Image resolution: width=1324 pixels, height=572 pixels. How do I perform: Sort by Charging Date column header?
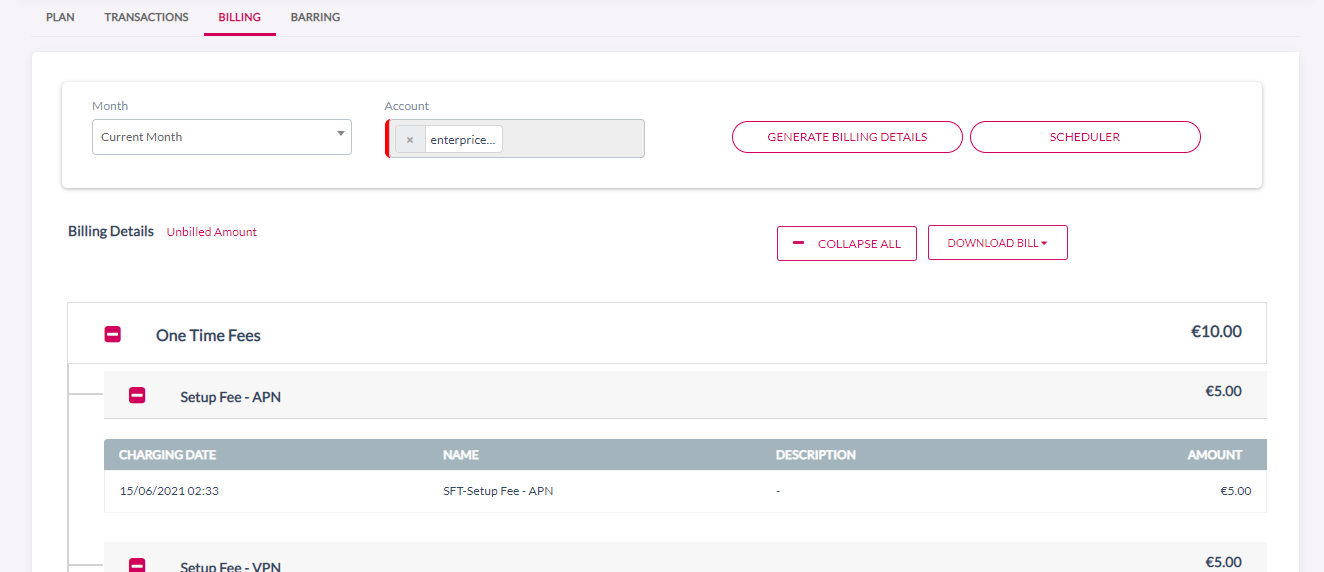click(x=167, y=455)
